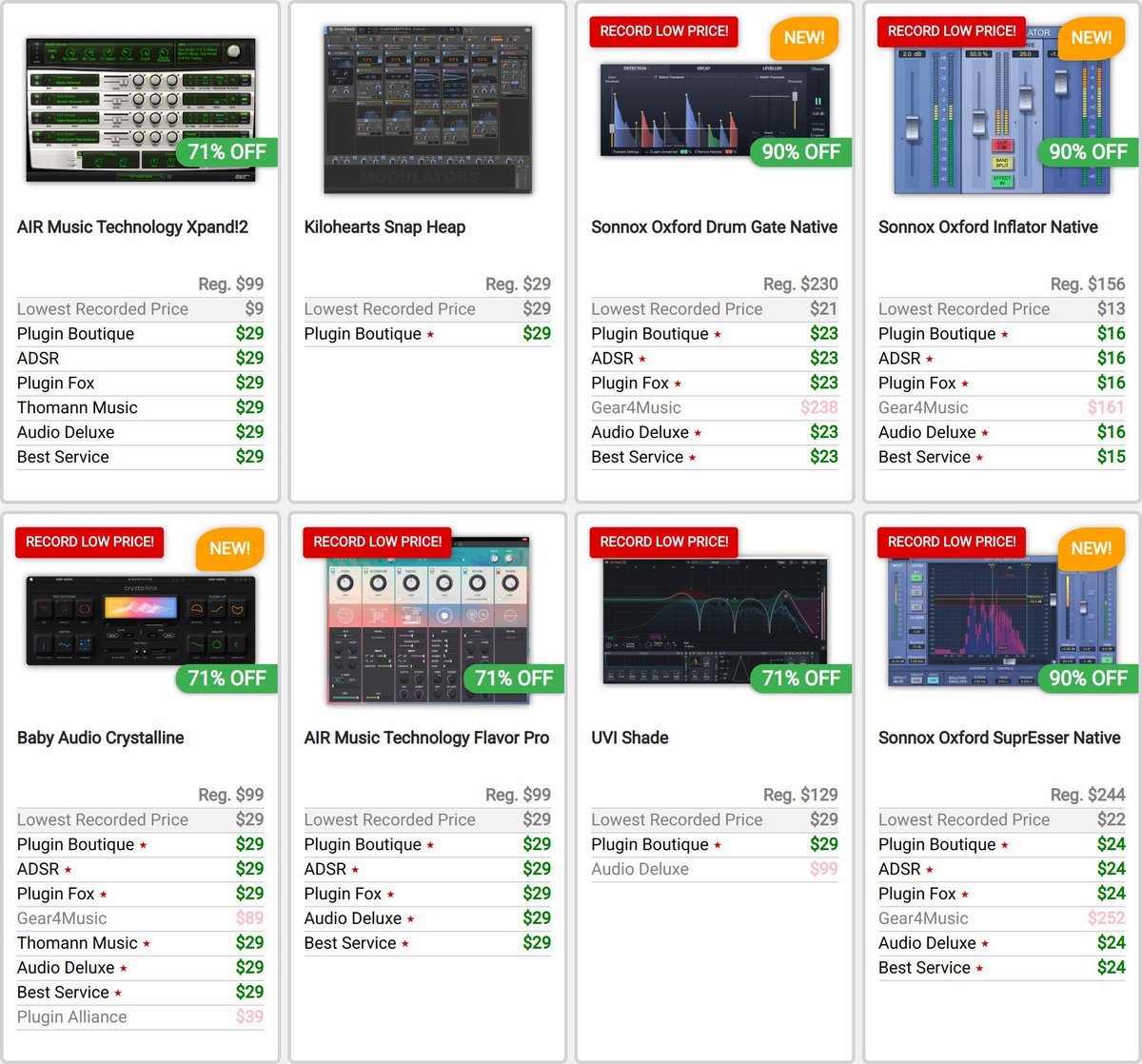The image size is (1142, 1064).
Task: Select ADSR offer for Drum Gate Native
Action: 715,359
